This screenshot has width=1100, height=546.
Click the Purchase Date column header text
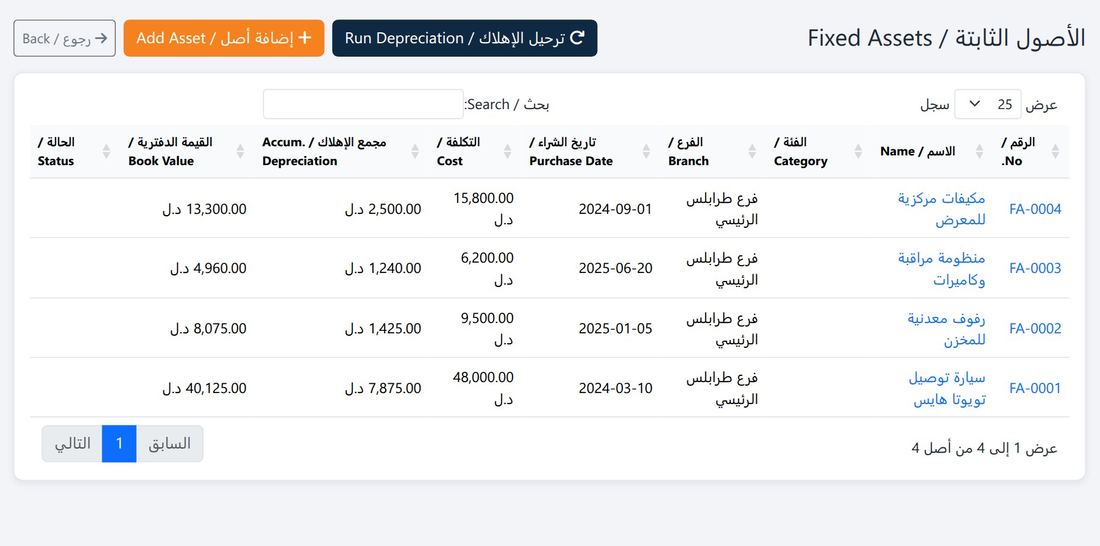571,152
